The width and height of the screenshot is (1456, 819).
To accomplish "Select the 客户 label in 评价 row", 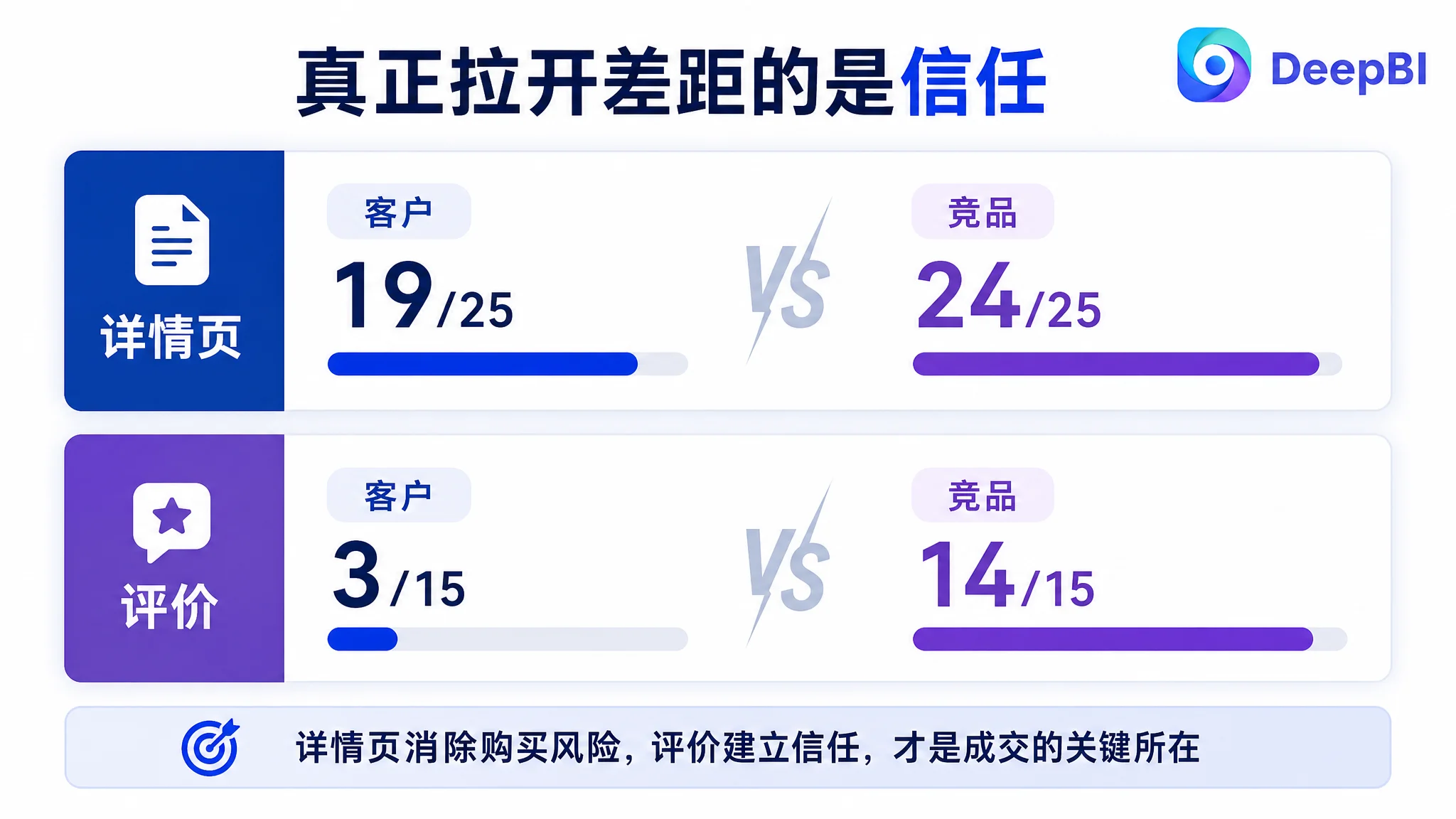I will pyautogui.click(x=398, y=495).
